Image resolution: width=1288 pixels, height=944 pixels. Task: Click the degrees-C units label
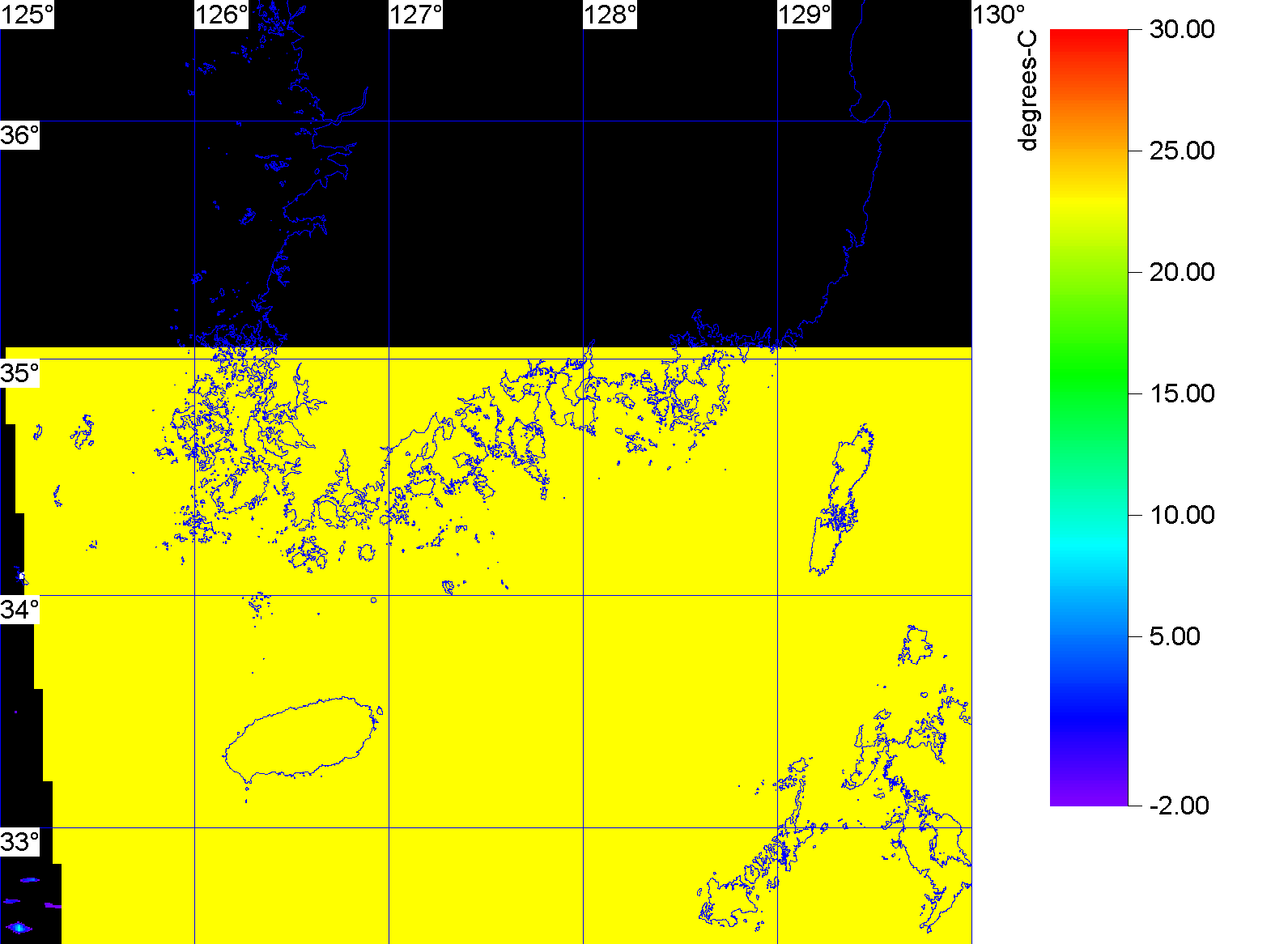[1027, 91]
